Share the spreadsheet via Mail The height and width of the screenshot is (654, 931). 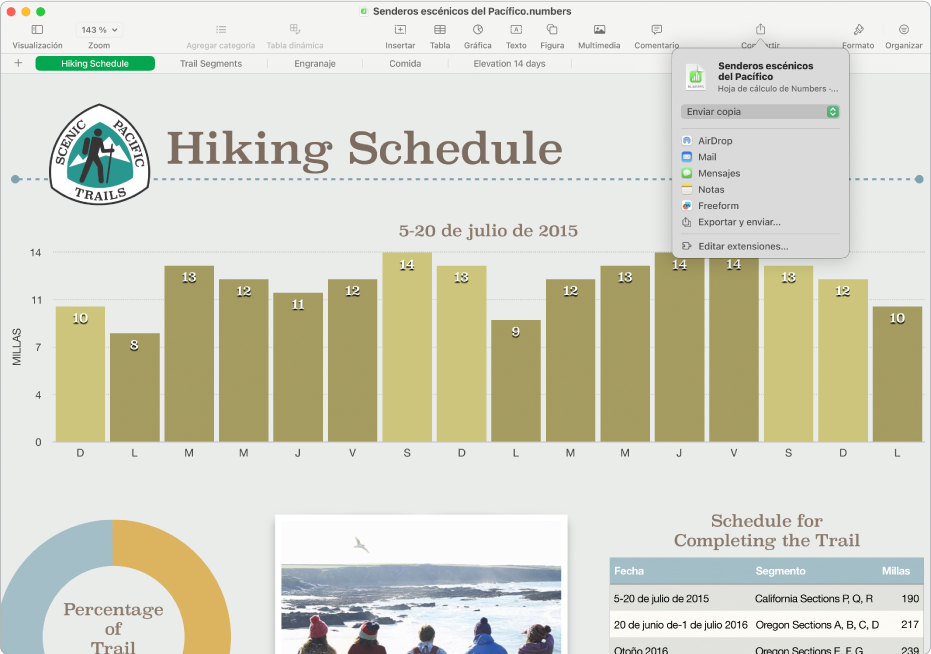tap(707, 157)
